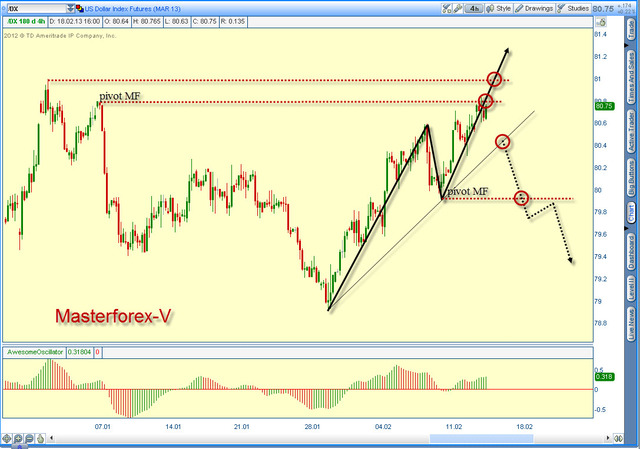The width and height of the screenshot is (640, 449).
Task: Click the small icon above price axis
Action: click(x=601, y=22)
